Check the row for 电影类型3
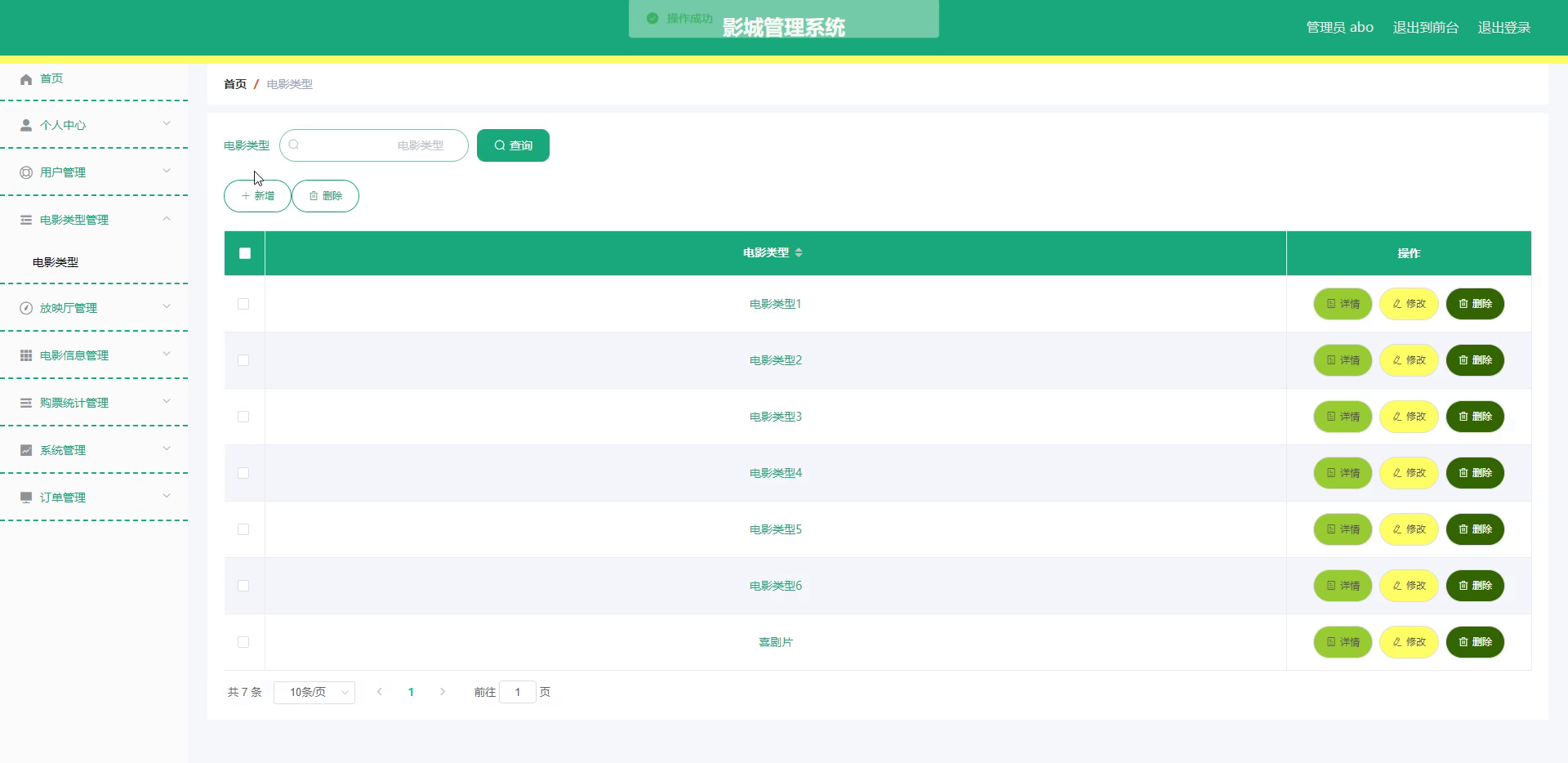Screen dimensions: 1568x763 [x=243, y=417]
